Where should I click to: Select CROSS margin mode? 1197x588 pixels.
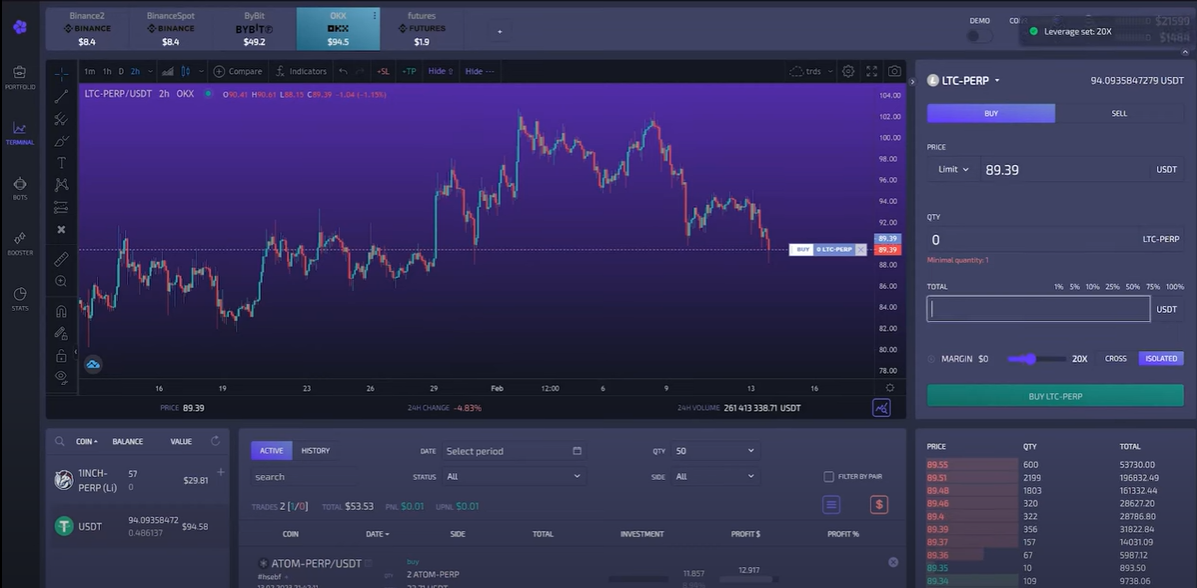pos(1115,358)
